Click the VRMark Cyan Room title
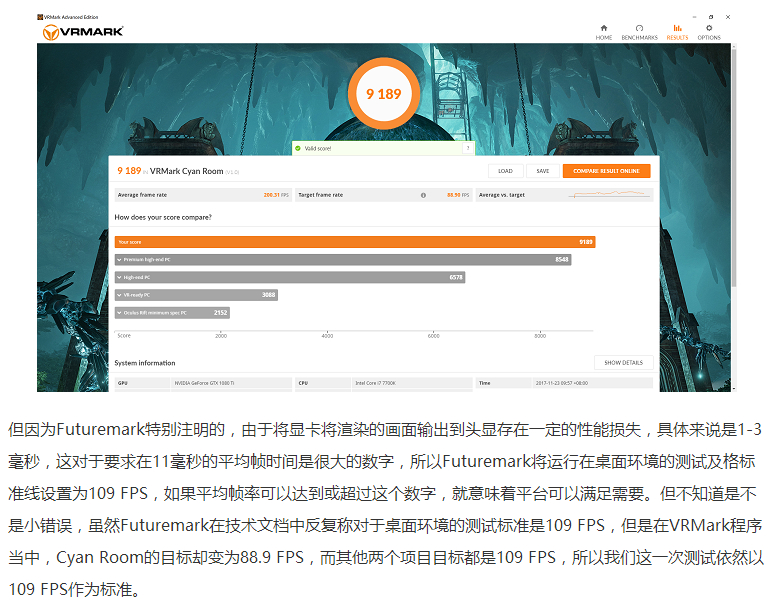Viewport: 775px width, 605px height. pos(186,172)
